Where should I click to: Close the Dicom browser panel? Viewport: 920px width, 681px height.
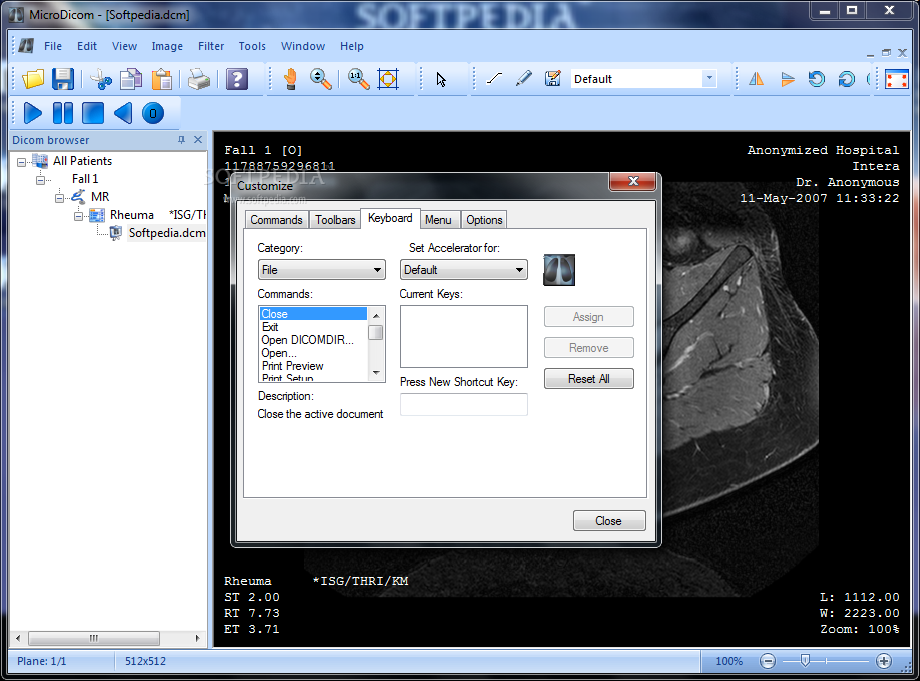(x=198, y=140)
